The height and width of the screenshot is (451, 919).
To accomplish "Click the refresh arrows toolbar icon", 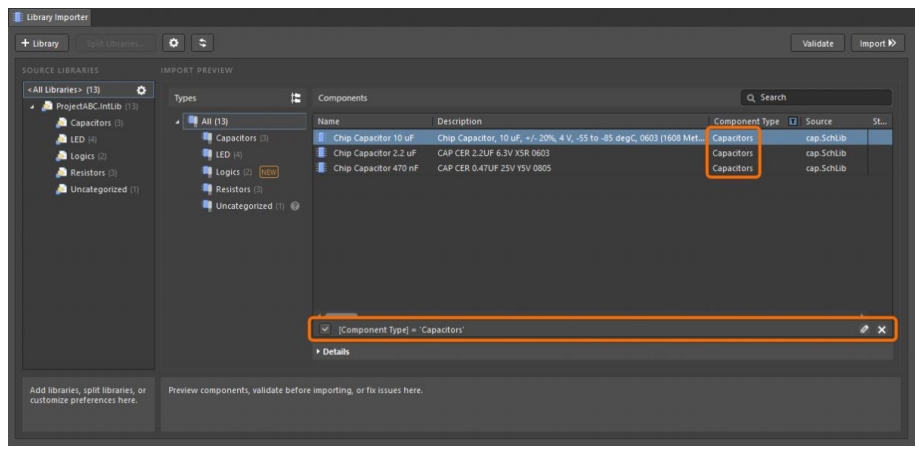I will tap(202, 43).
